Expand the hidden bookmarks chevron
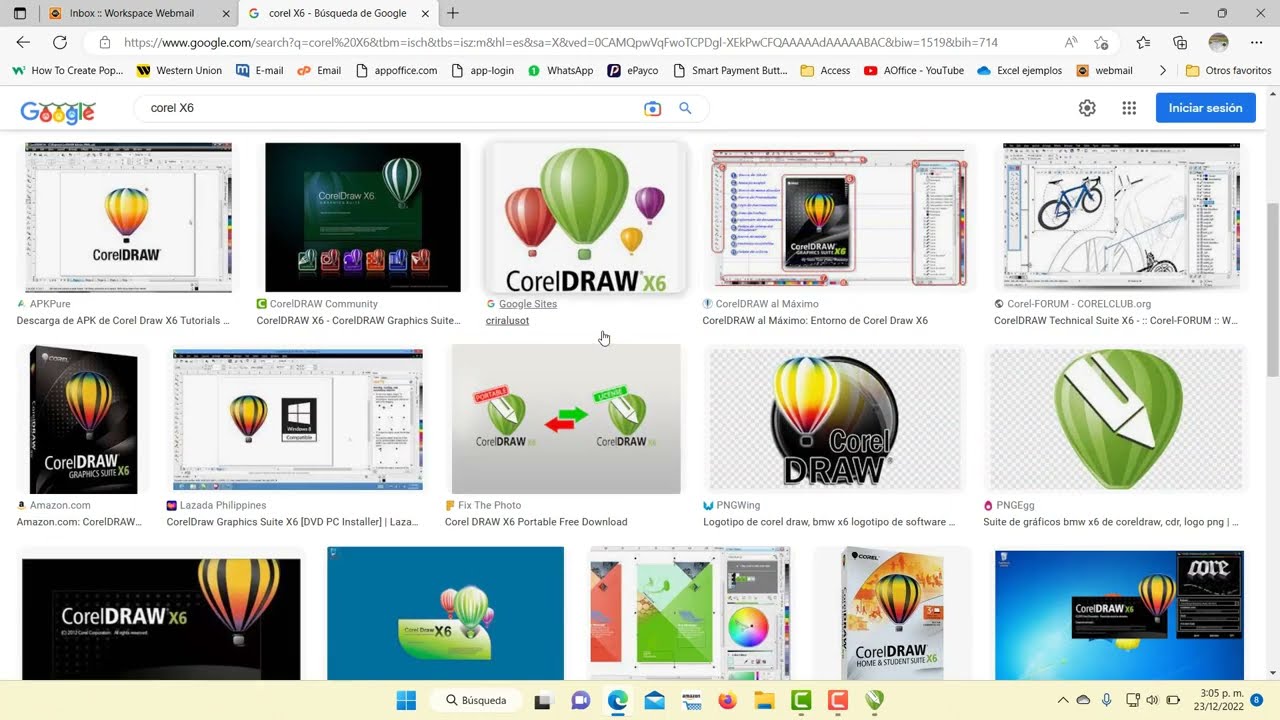This screenshot has height=720, width=1280. (x=1162, y=71)
